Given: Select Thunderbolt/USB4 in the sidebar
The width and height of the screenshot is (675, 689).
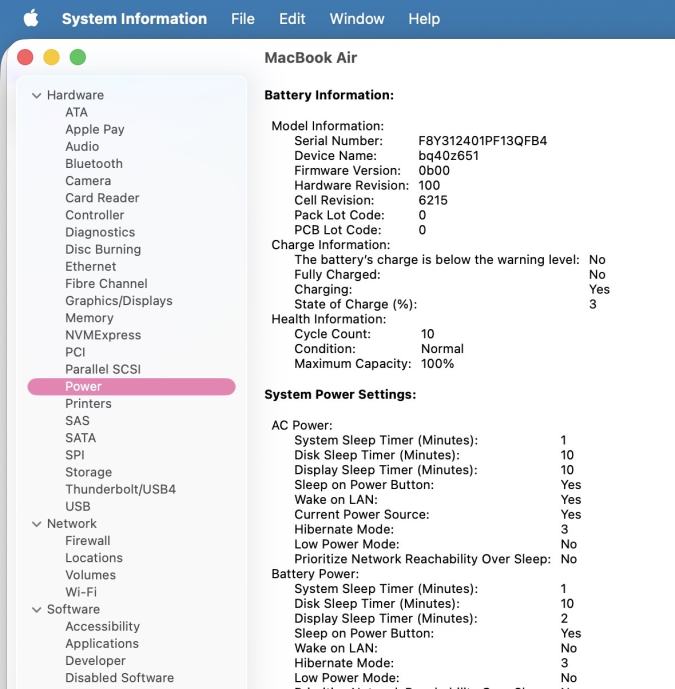Looking at the screenshot, I should [x=121, y=490].
